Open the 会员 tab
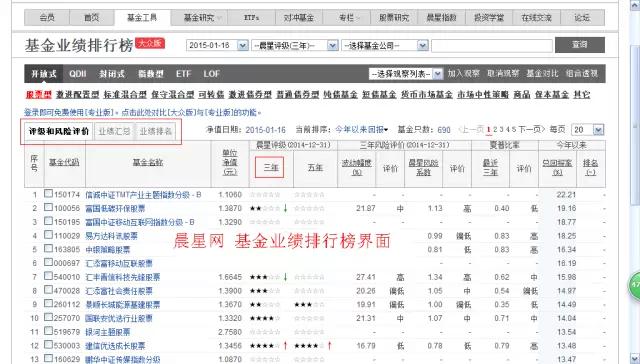This screenshot has height=364, width=640. pyautogui.click(x=47, y=18)
